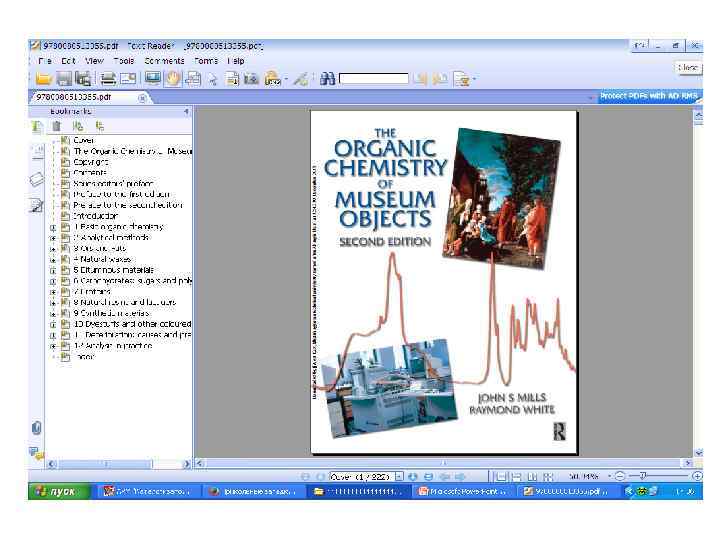Open the Signatures panel icon in side strip
The image size is (720, 540).
[x=36, y=205]
